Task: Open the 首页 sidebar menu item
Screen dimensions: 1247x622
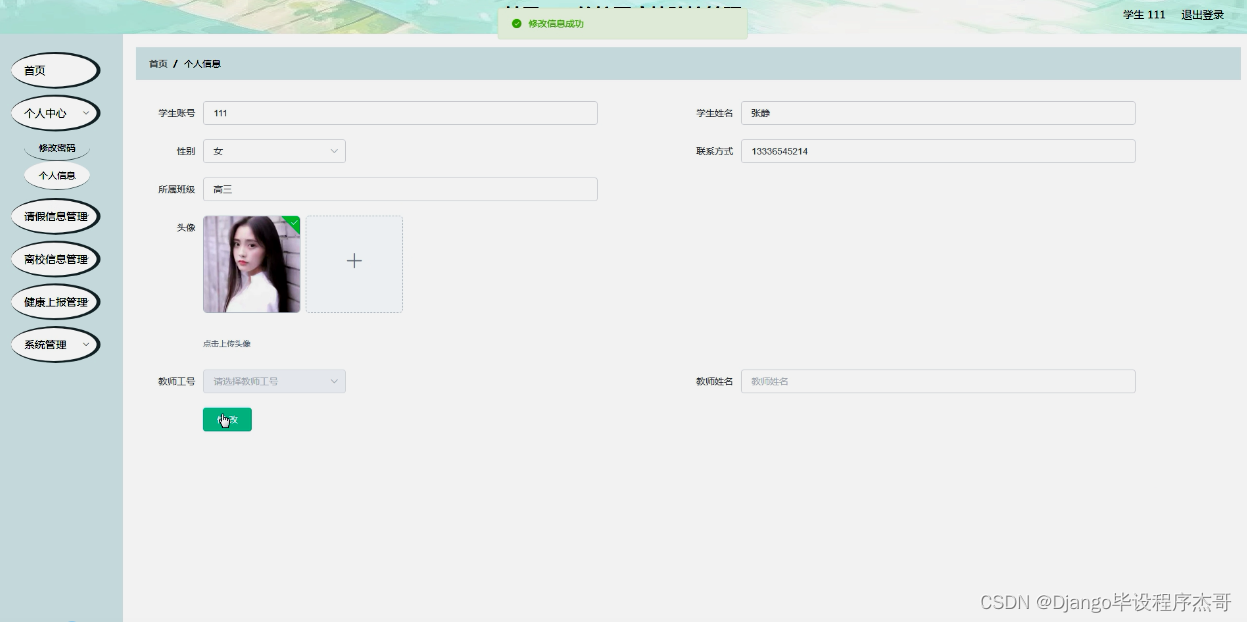Action: click(55, 71)
